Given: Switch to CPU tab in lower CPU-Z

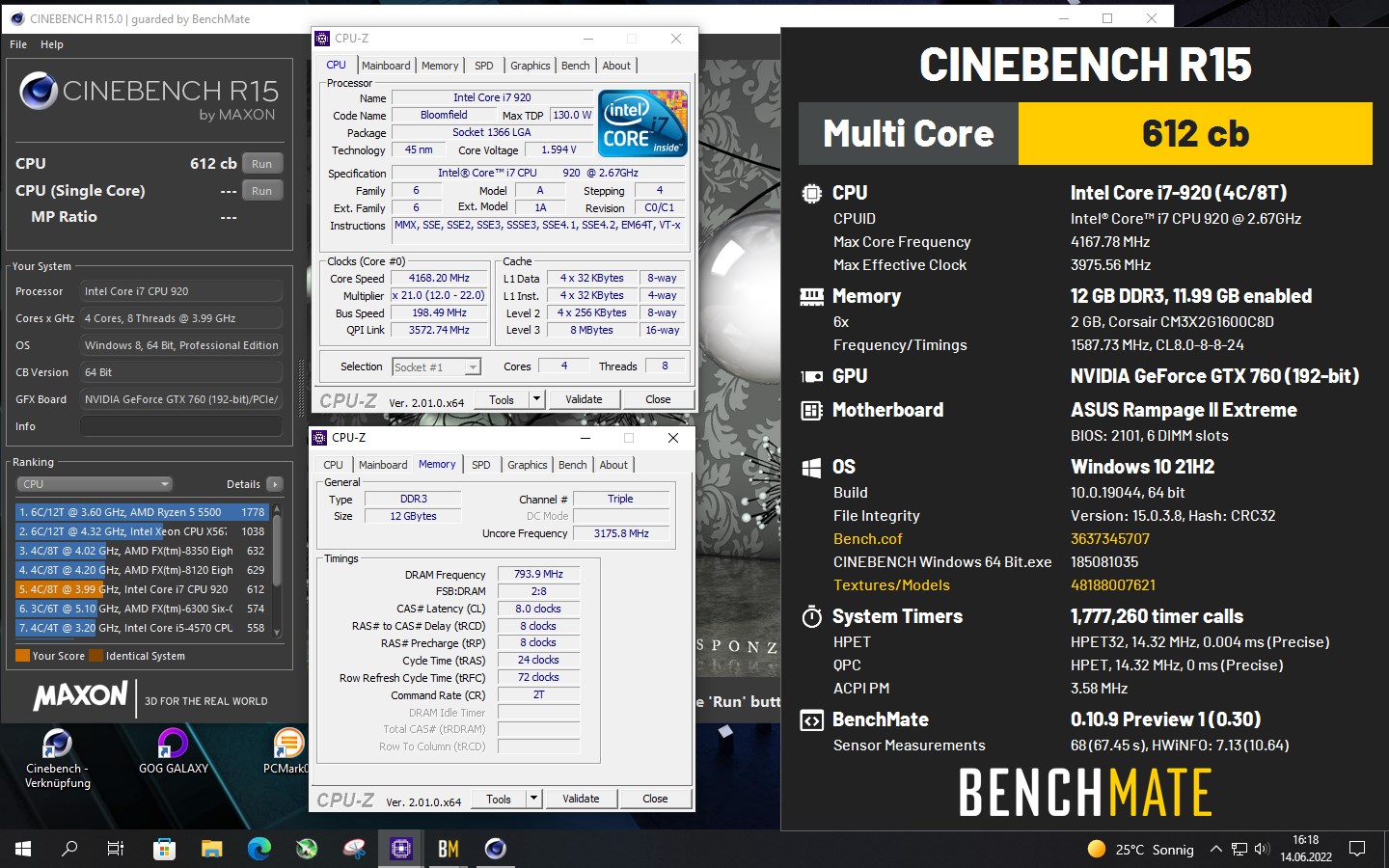Looking at the screenshot, I should pos(333,465).
